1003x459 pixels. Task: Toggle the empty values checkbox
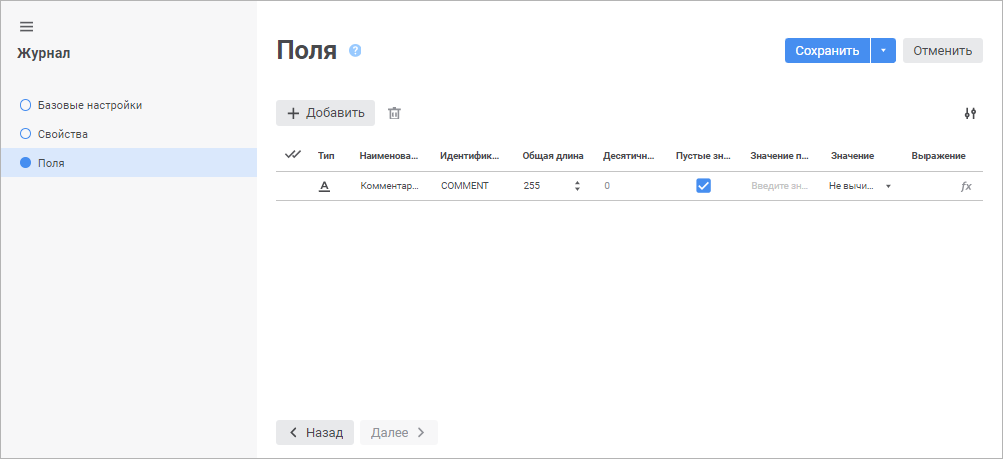coord(703,186)
